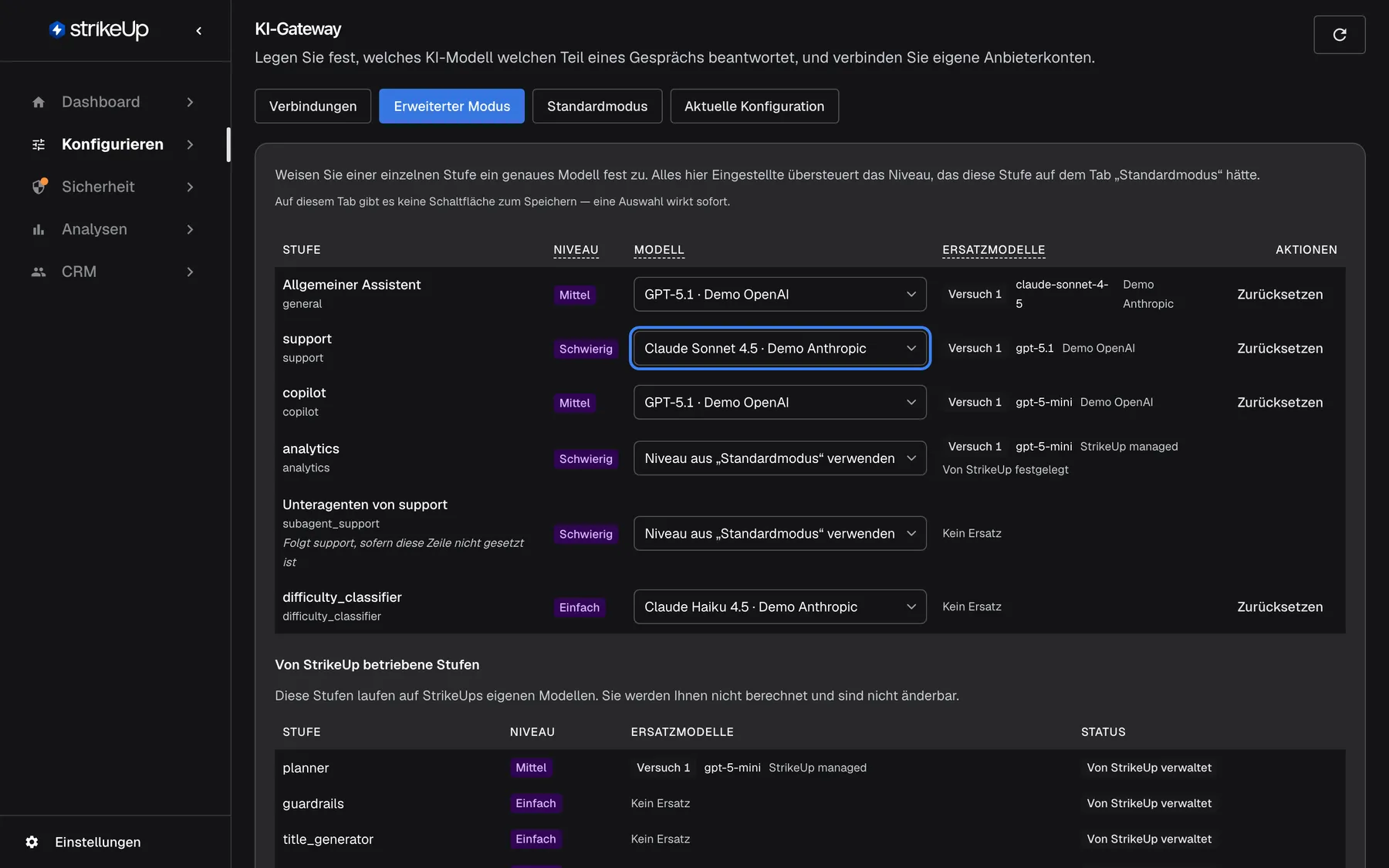Open Einstellungen in the sidebar
Screen dimensions: 1389x868
(97, 842)
